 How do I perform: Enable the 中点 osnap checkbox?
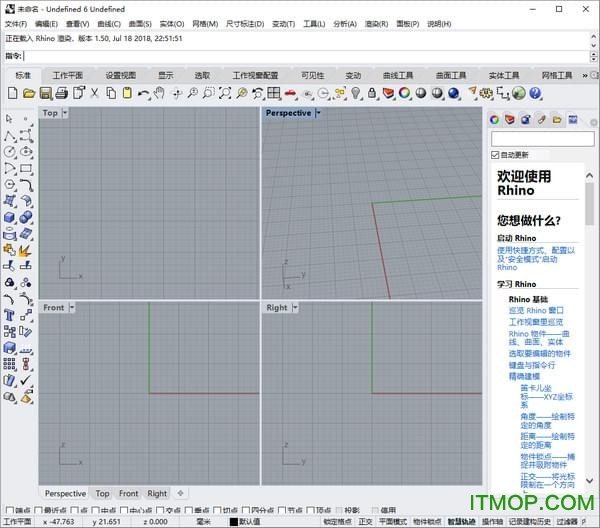click(x=95, y=510)
